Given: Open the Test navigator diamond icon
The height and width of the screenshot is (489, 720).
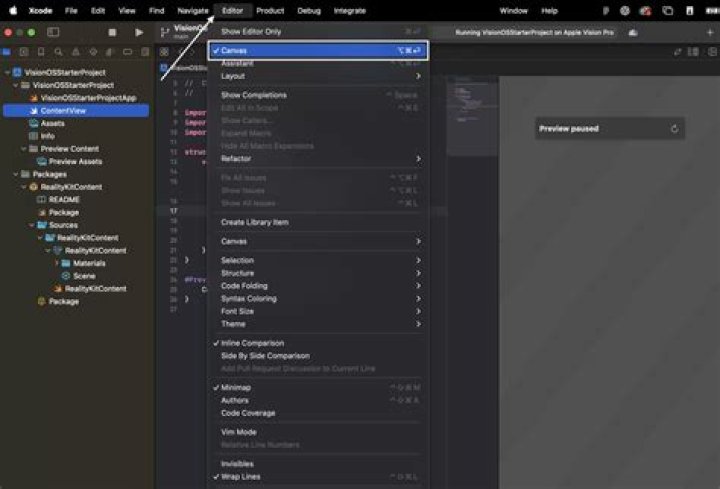Looking at the screenshot, I should click(x=93, y=52).
